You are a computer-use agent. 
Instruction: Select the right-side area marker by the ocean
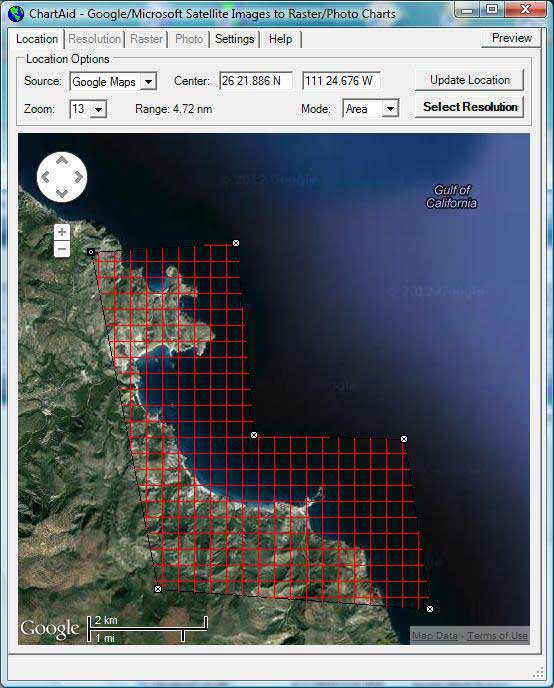[x=404, y=439]
